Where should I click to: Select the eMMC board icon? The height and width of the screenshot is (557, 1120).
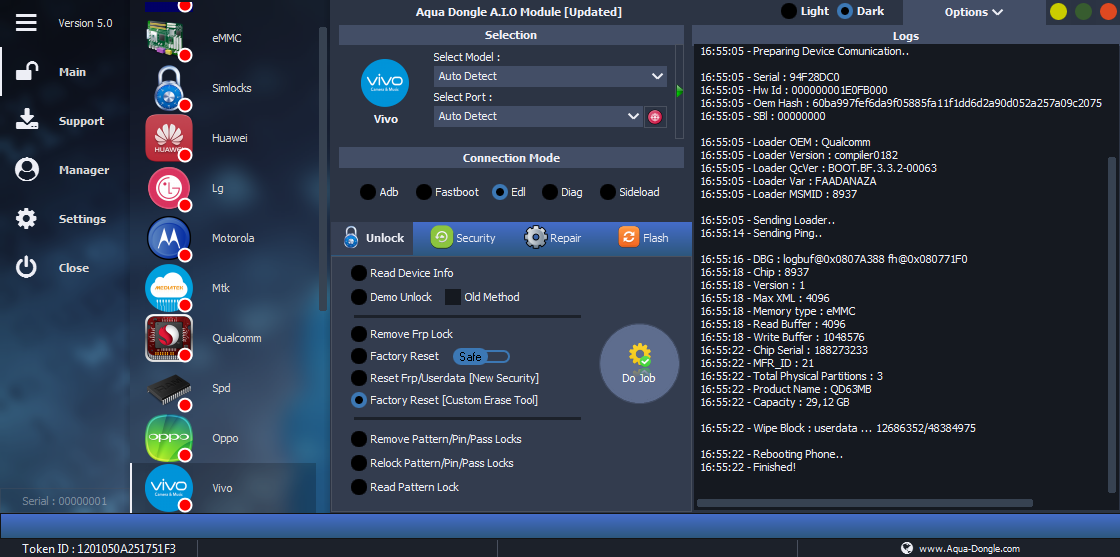168,38
